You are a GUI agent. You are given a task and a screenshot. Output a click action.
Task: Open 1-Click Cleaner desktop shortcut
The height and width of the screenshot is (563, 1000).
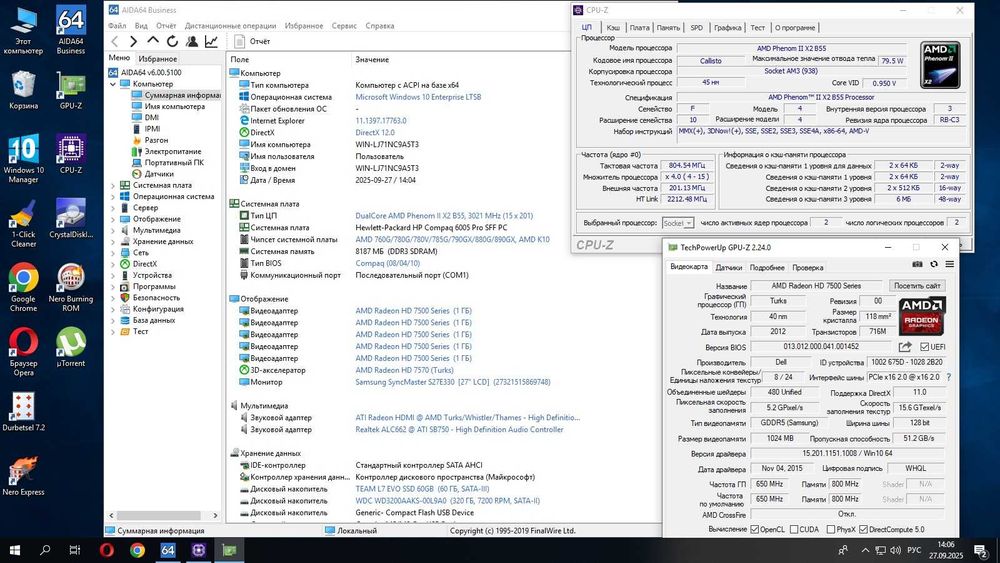24,223
